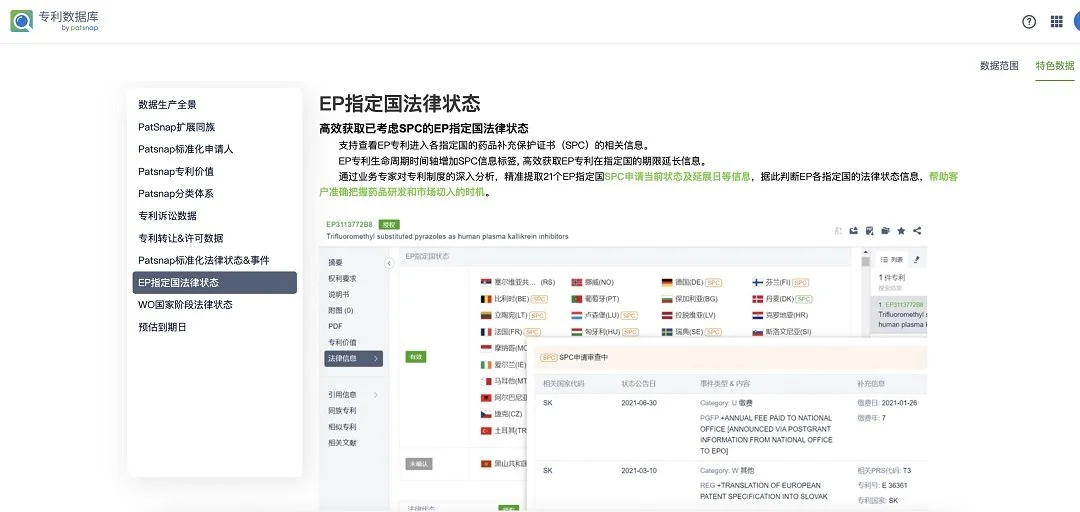
Task: Click SPC tag next to 匈牙利(HU)
Action: tap(630, 332)
